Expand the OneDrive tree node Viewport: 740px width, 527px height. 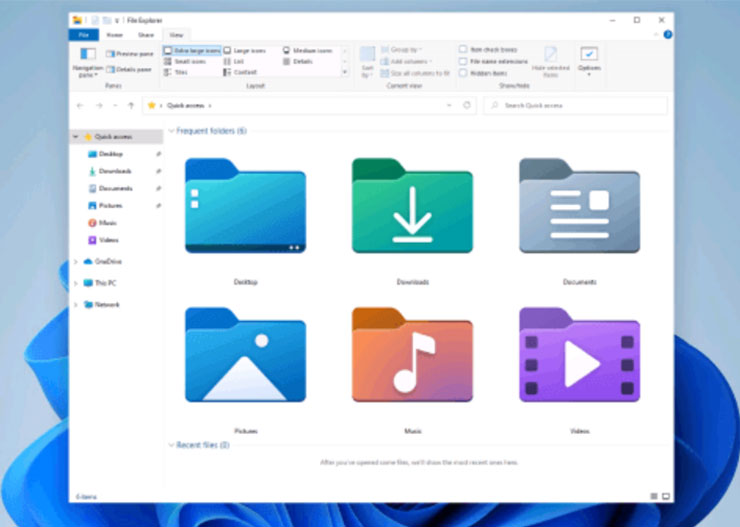[x=76, y=261]
